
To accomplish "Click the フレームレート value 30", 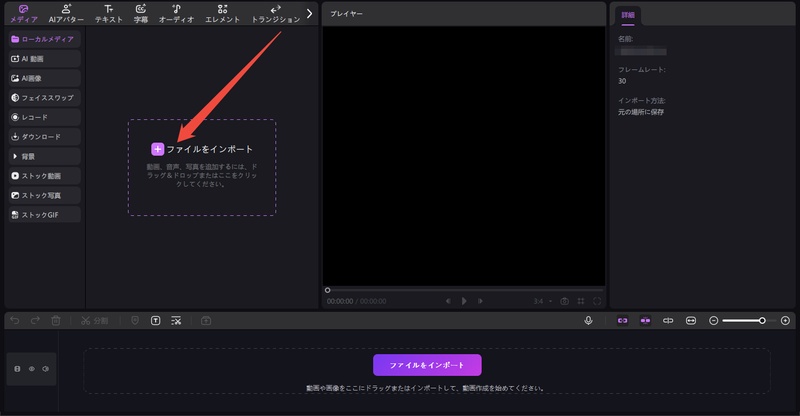I will (x=622, y=81).
